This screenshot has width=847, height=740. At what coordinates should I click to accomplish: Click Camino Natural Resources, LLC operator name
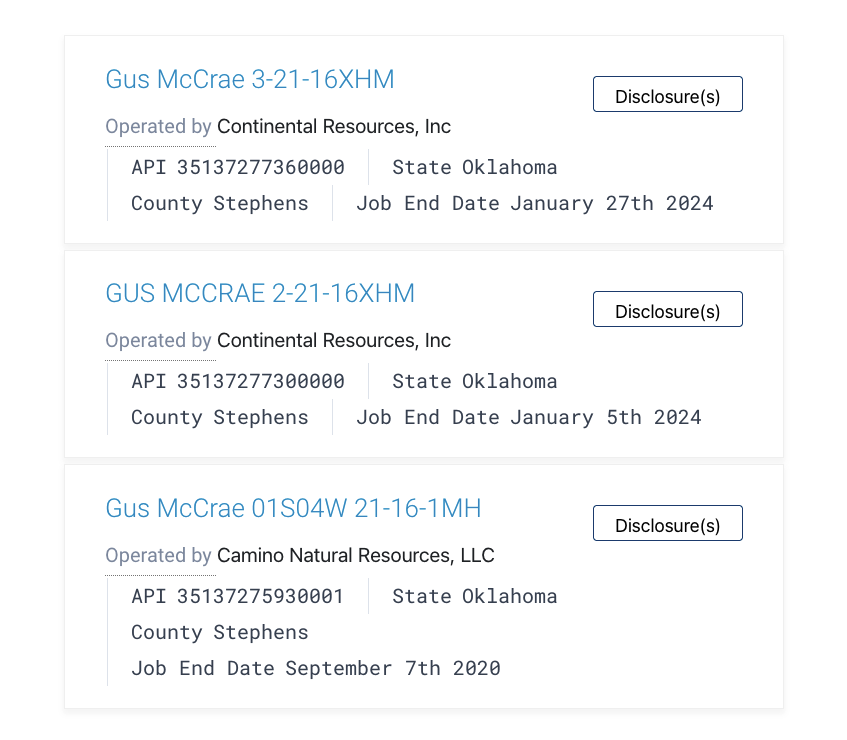point(355,555)
